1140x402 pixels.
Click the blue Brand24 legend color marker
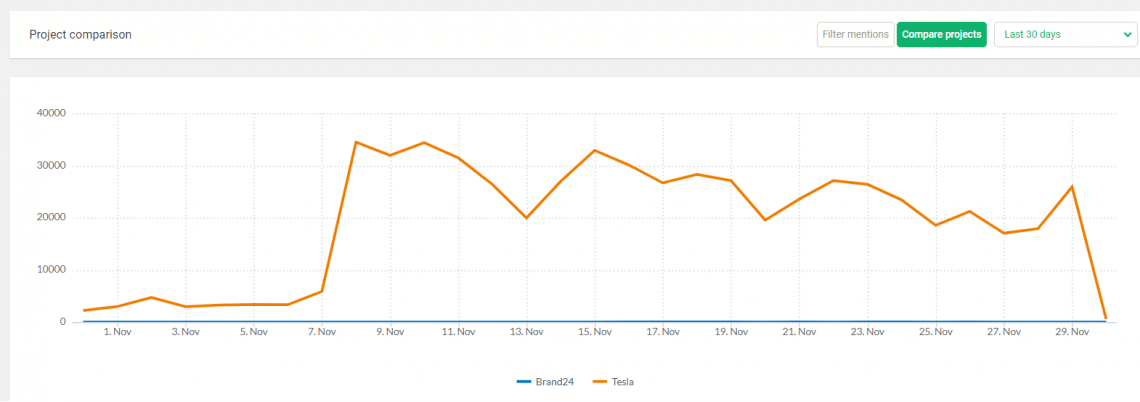(x=524, y=382)
